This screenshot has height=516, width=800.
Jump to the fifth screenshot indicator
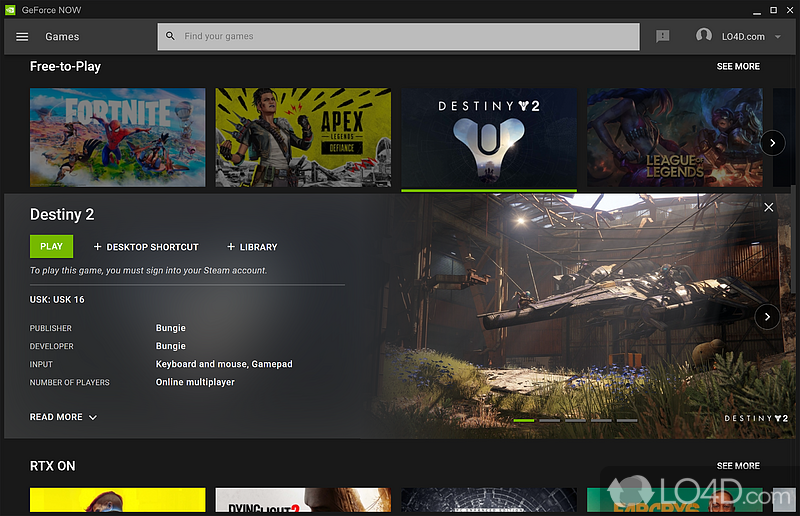[627, 421]
